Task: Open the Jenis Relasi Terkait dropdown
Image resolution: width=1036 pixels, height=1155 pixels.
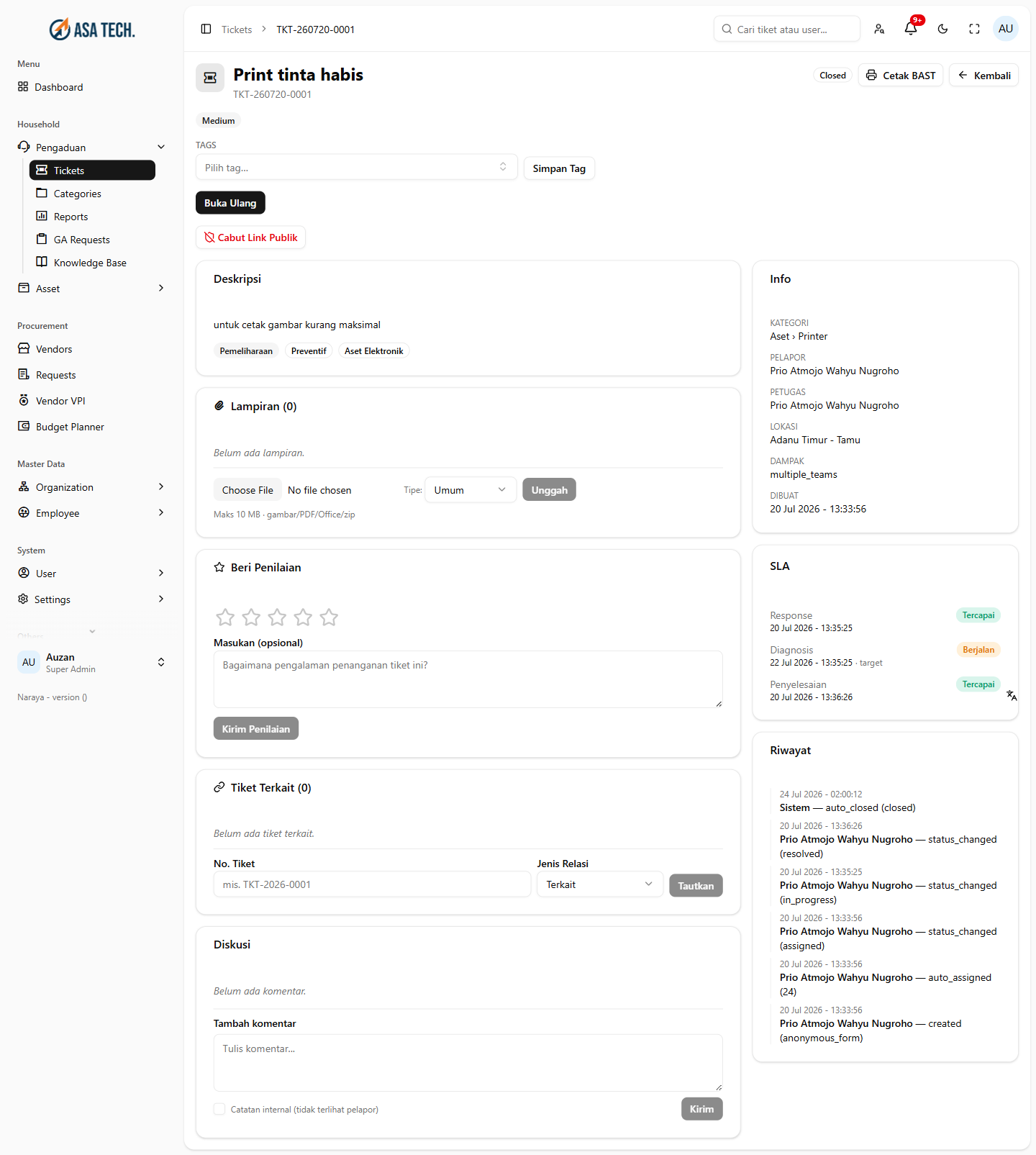Action: coord(600,884)
